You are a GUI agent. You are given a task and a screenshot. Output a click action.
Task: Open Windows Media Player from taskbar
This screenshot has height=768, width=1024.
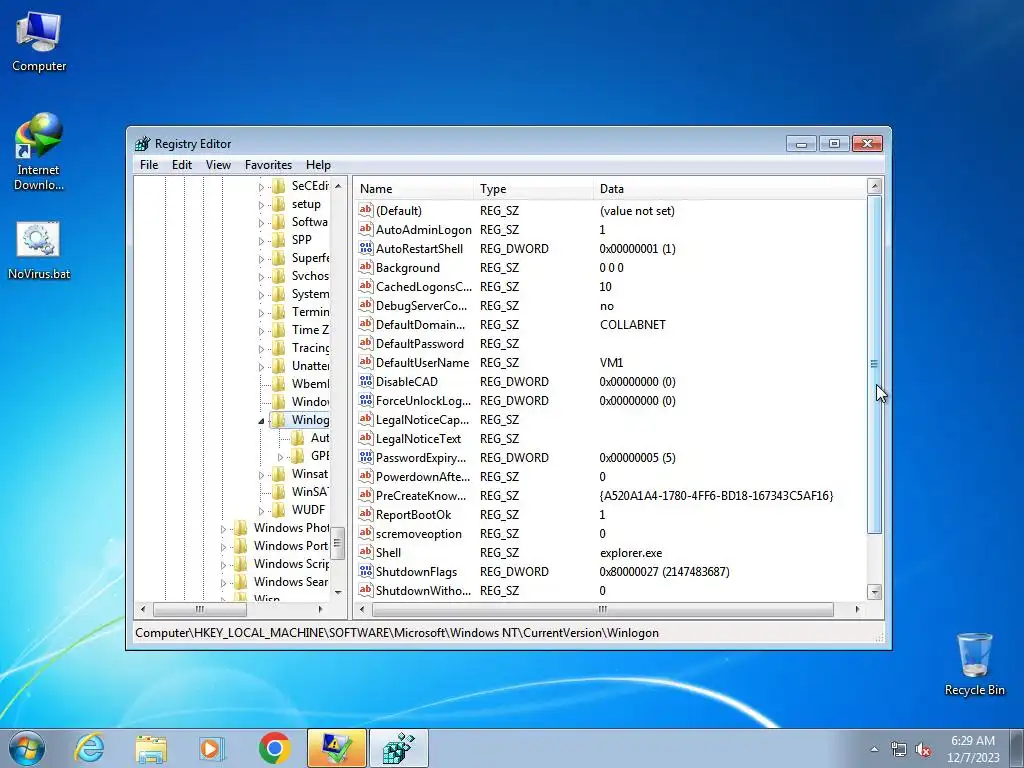tap(212, 748)
